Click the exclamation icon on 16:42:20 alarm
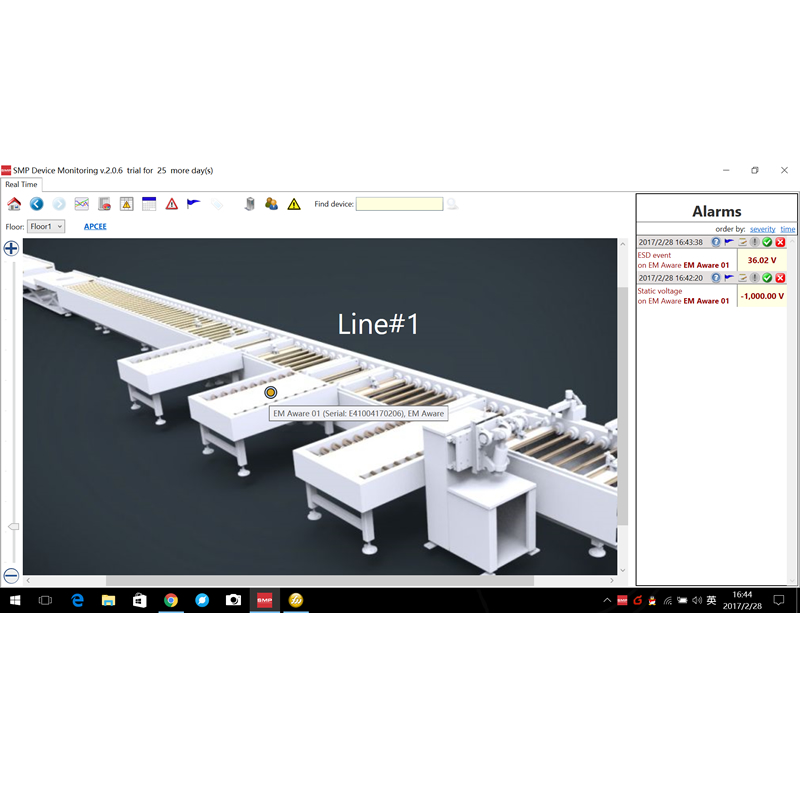The width and height of the screenshot is (800, 800). 755,278
